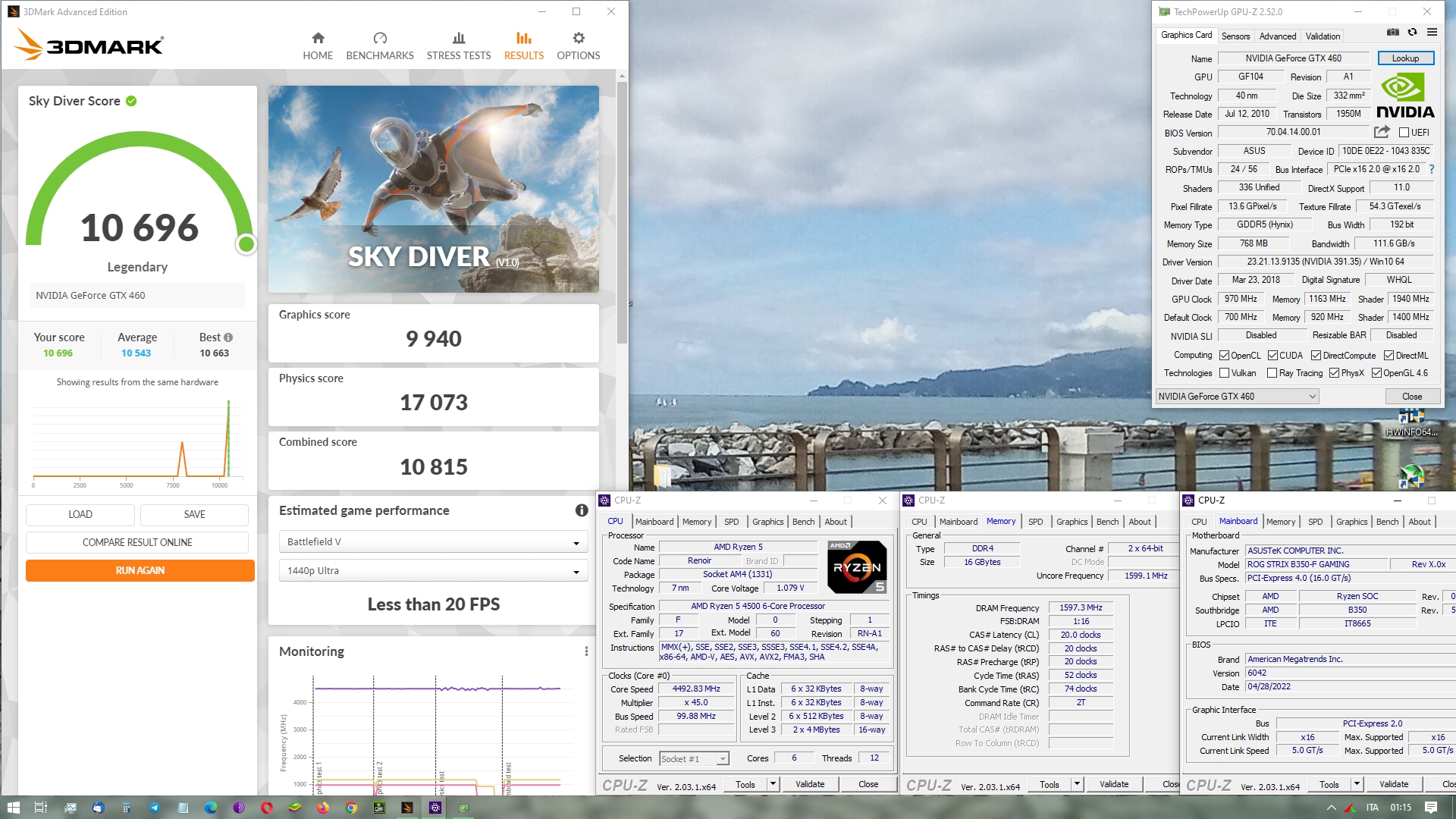Open the Battlefield V game dropdown
The height and width of the screenshot is (819, 1456).
coord(433,541)
